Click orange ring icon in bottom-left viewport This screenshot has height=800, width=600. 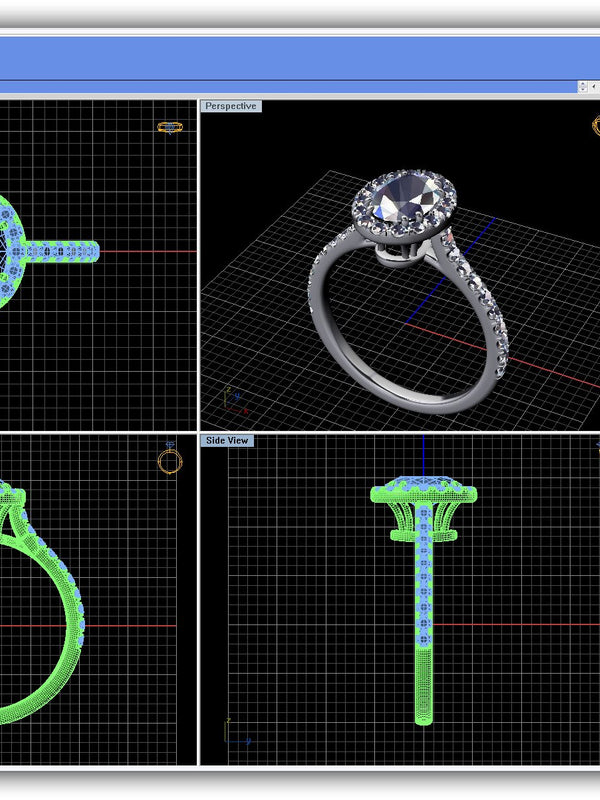170,461
